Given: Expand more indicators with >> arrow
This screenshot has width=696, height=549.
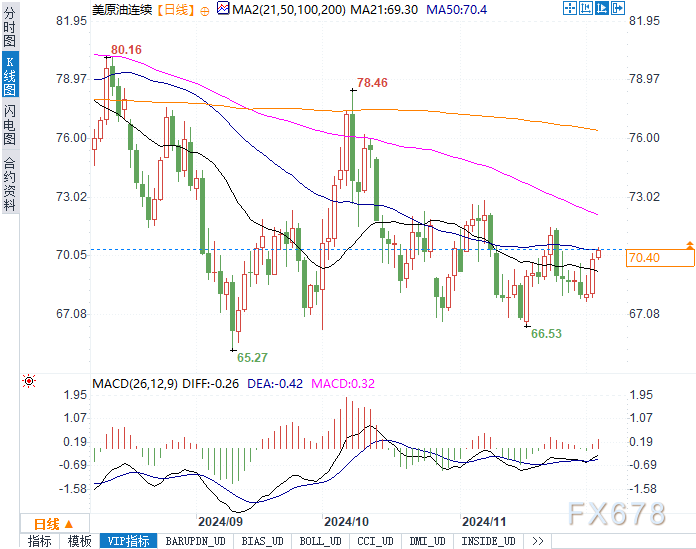Looking at the screenshot, I should pyautogui.click(x=538, y=541).
